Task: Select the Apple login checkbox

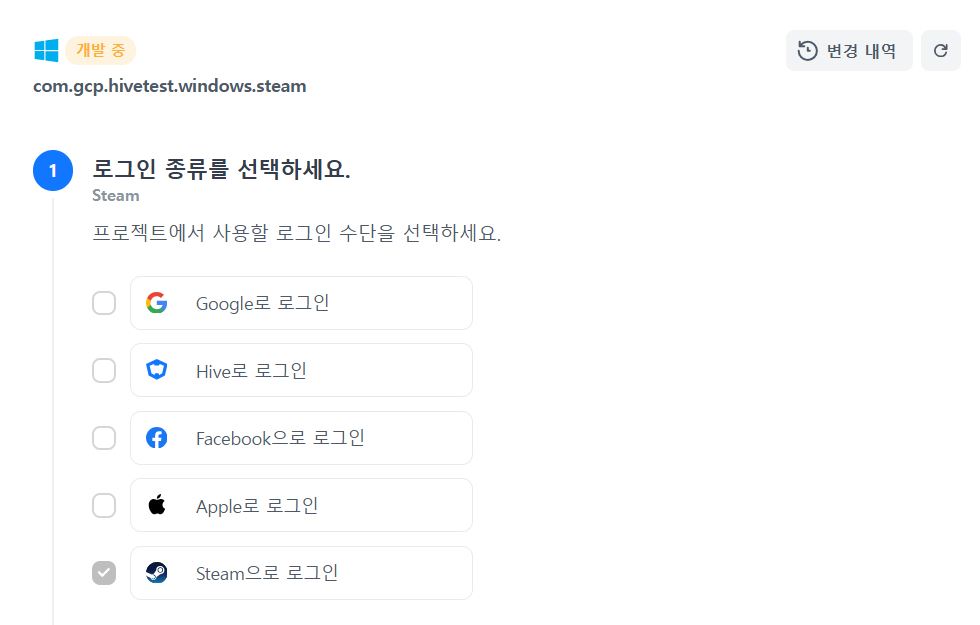Action: [104, 506]
